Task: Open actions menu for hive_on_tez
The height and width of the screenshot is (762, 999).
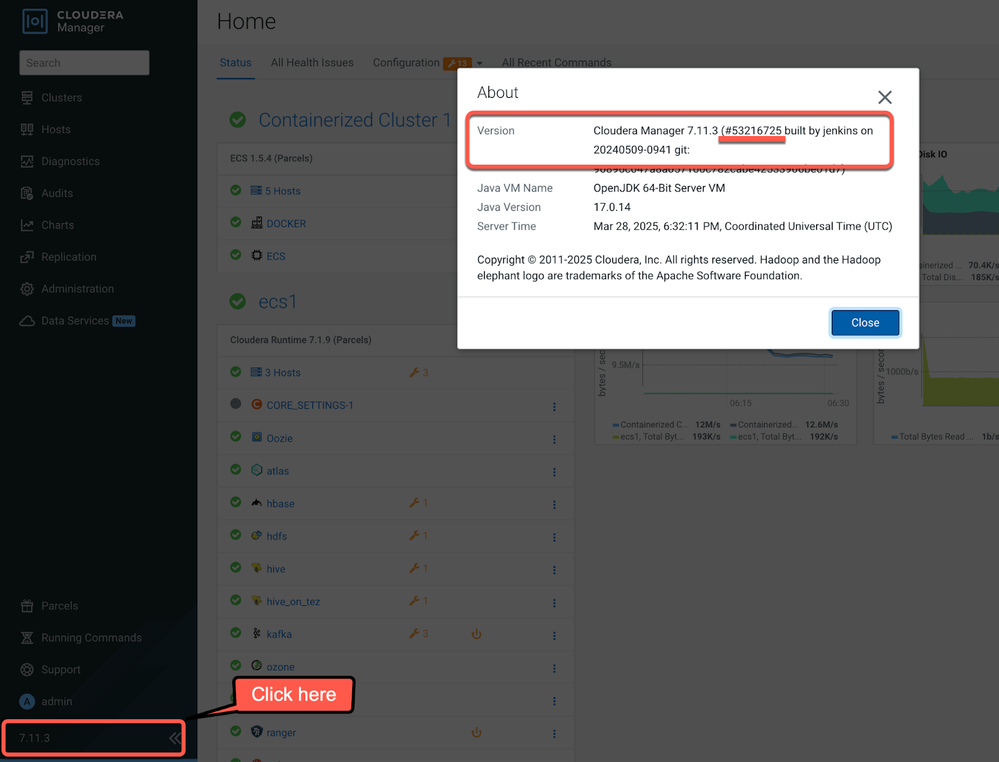Action: [554, 602]
